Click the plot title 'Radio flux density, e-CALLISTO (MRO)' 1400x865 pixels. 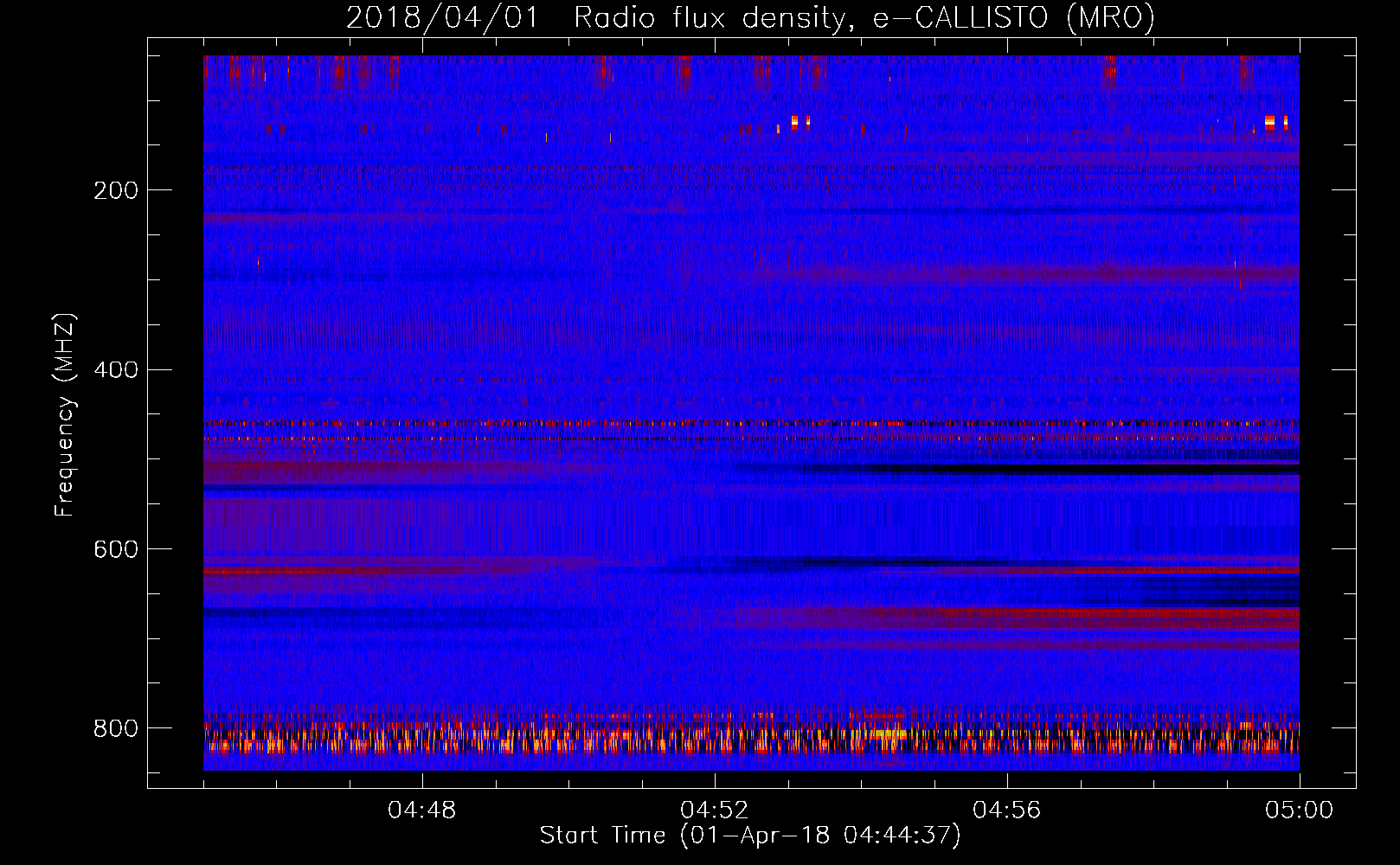point(864,17)
